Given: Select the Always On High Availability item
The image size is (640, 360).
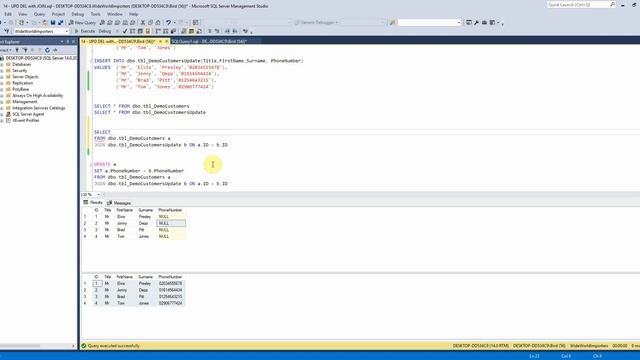Looking at the screenshot, I should click(38, 96).
